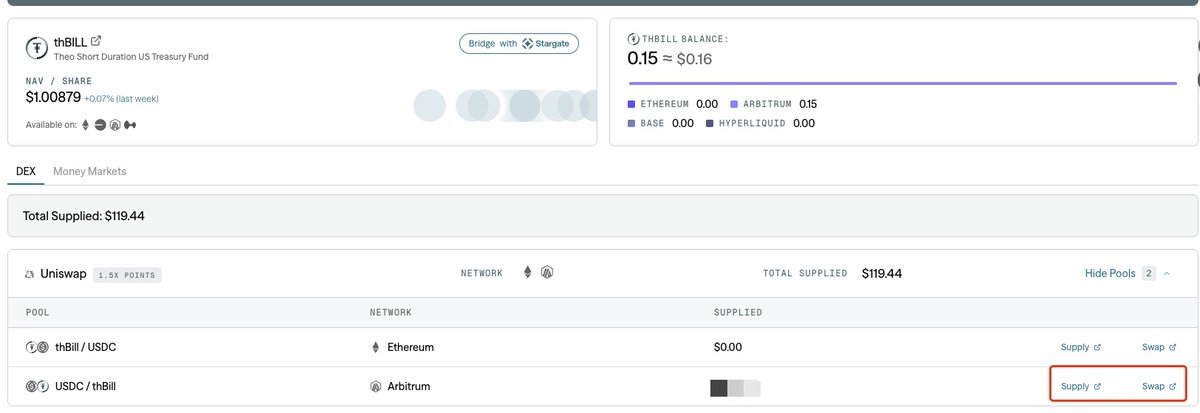Screen dimensions: 1200x413
Task: Click Base icon under Available on
Action: 100,125
